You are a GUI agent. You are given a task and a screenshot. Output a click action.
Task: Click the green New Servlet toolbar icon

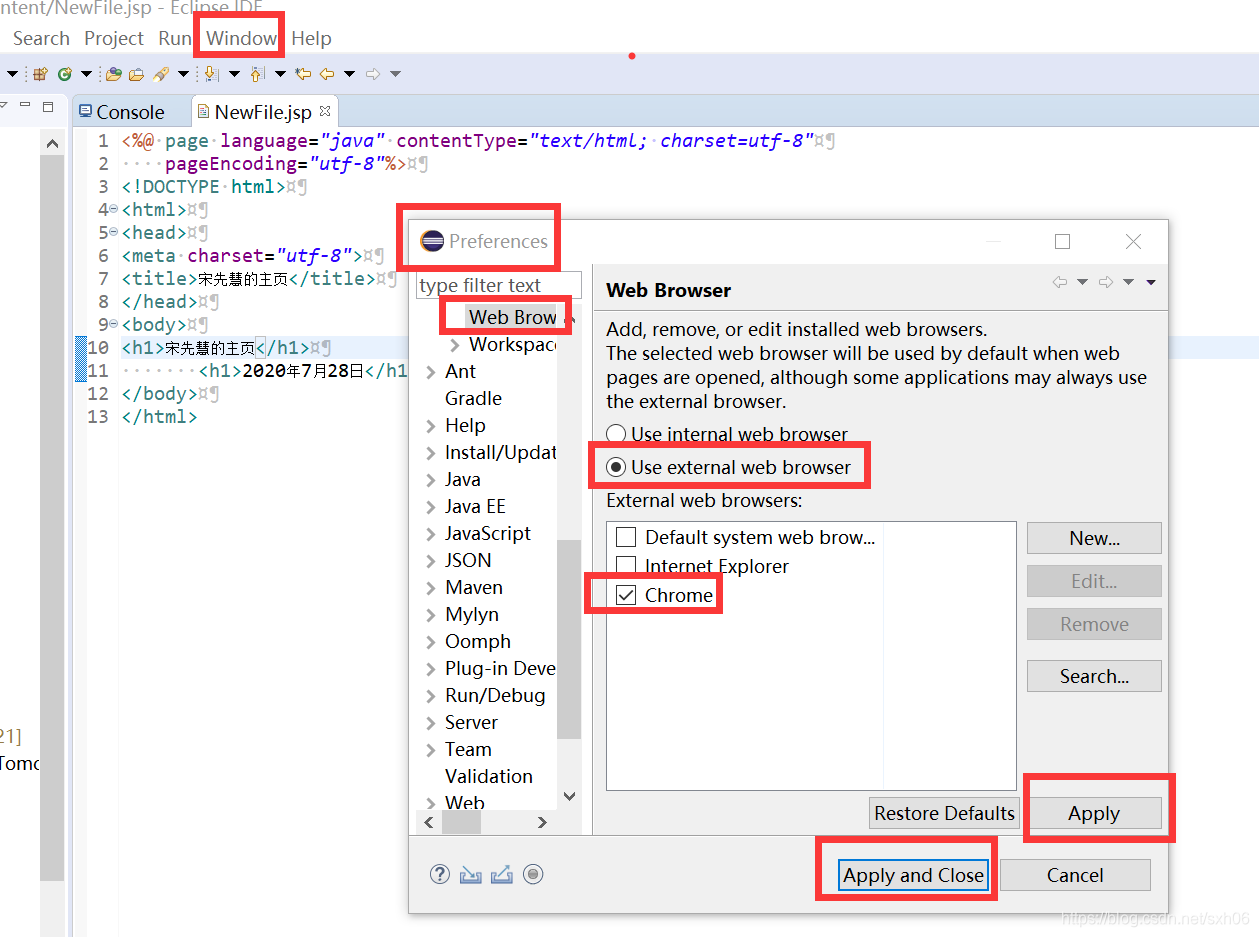[x=65, y=74]
